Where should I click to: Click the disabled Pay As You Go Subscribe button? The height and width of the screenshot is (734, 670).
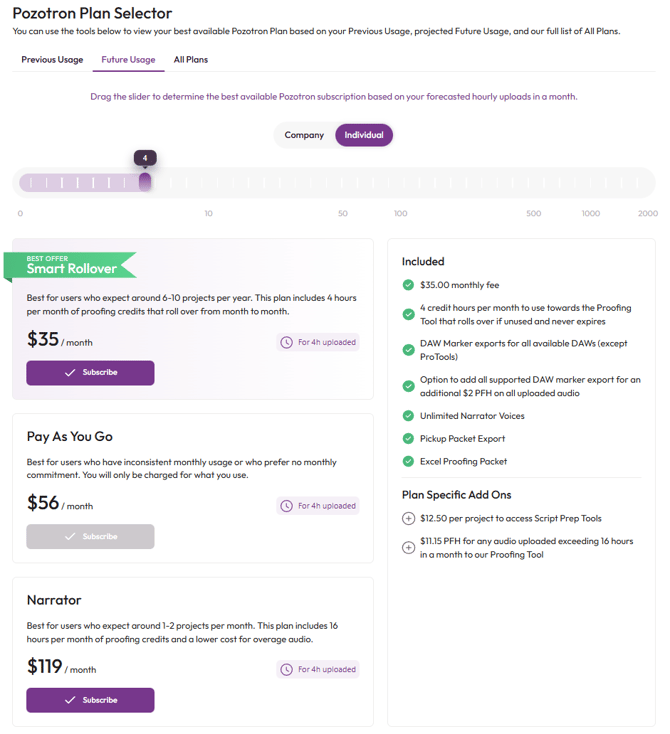coord(90,537)
